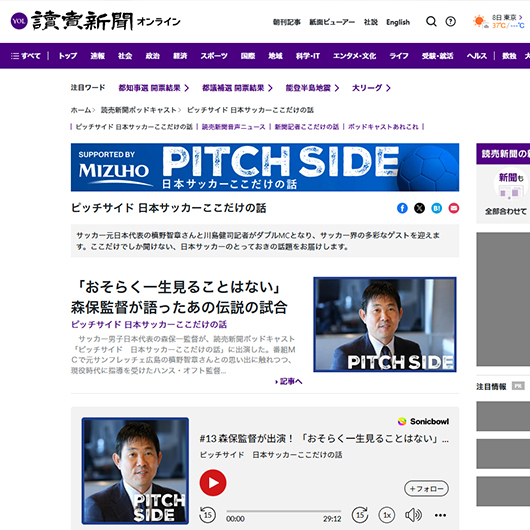Share the page on Facebook

coord(402,208)
